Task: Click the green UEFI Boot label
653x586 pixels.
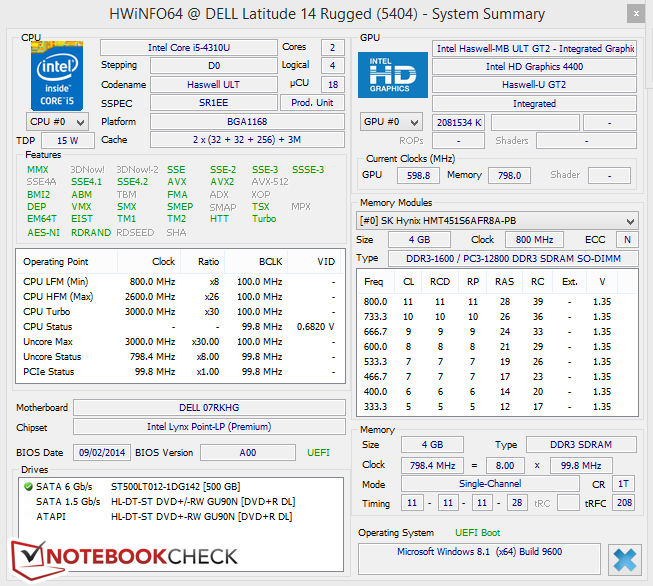Action: (477, 533)
